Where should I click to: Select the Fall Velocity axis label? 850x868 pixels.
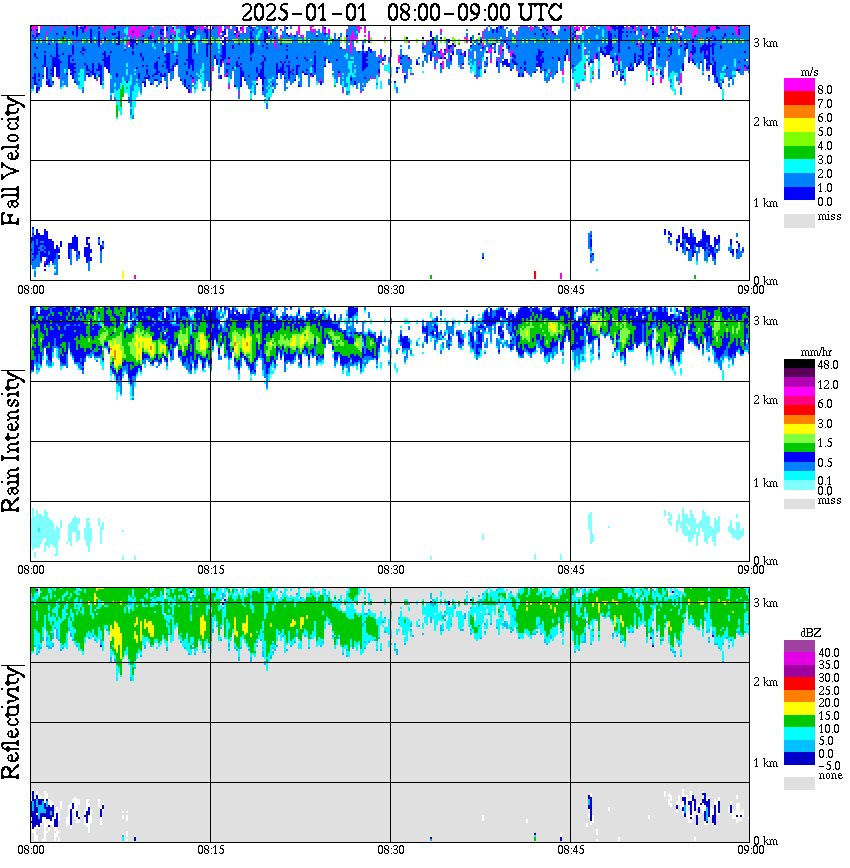(x=11, y=160)
